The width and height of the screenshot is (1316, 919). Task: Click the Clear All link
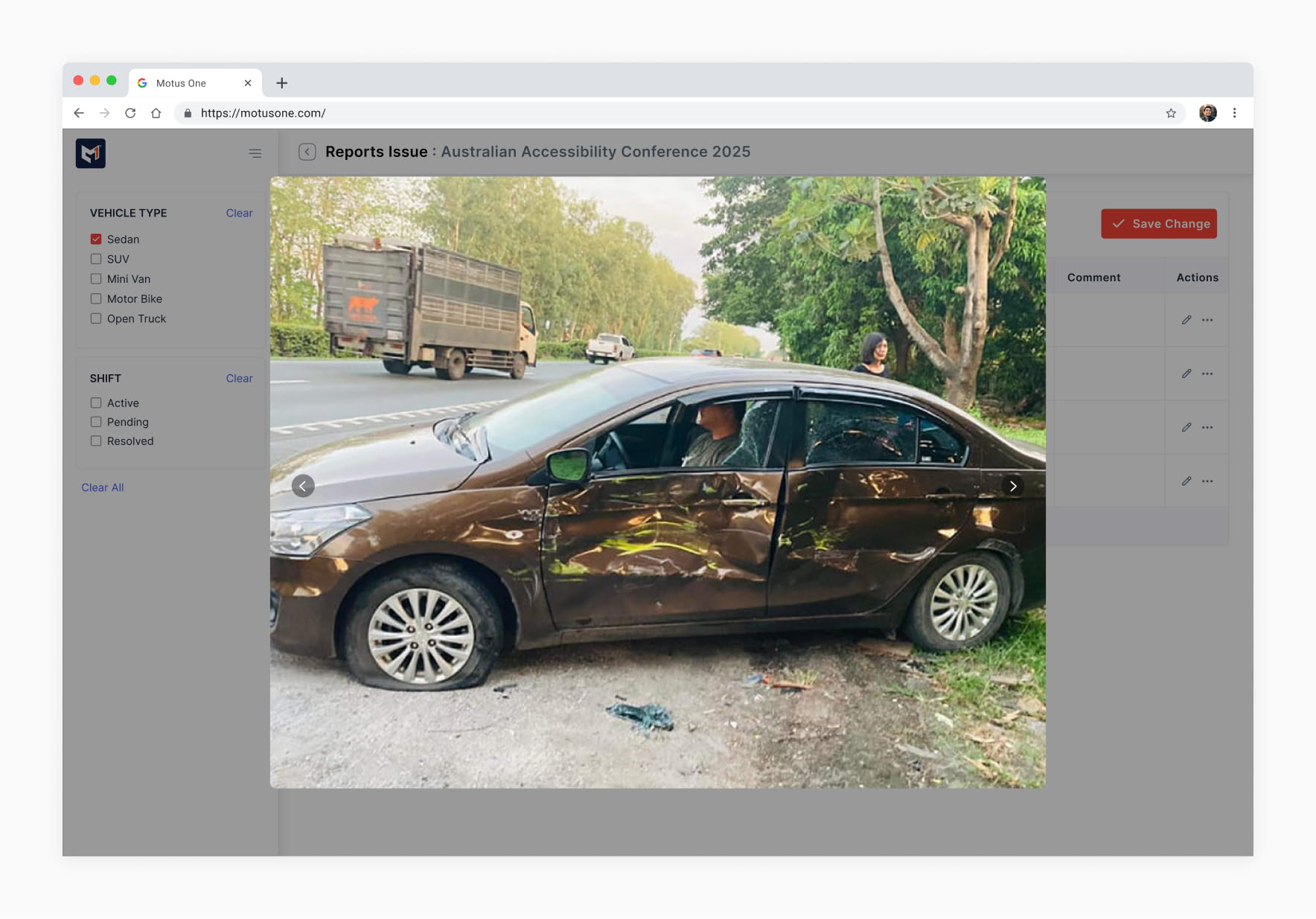coord(103,487)
